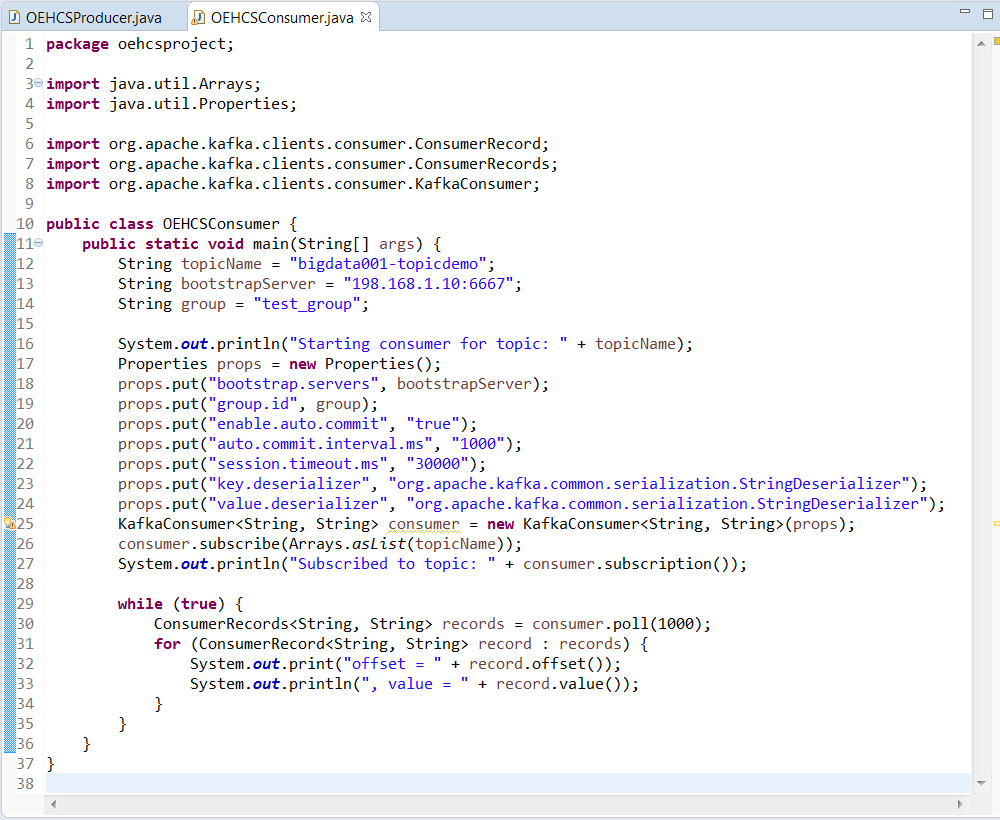Click record.offset() on line 32
Screen dimensions: 1000x820
pos(540,664)
